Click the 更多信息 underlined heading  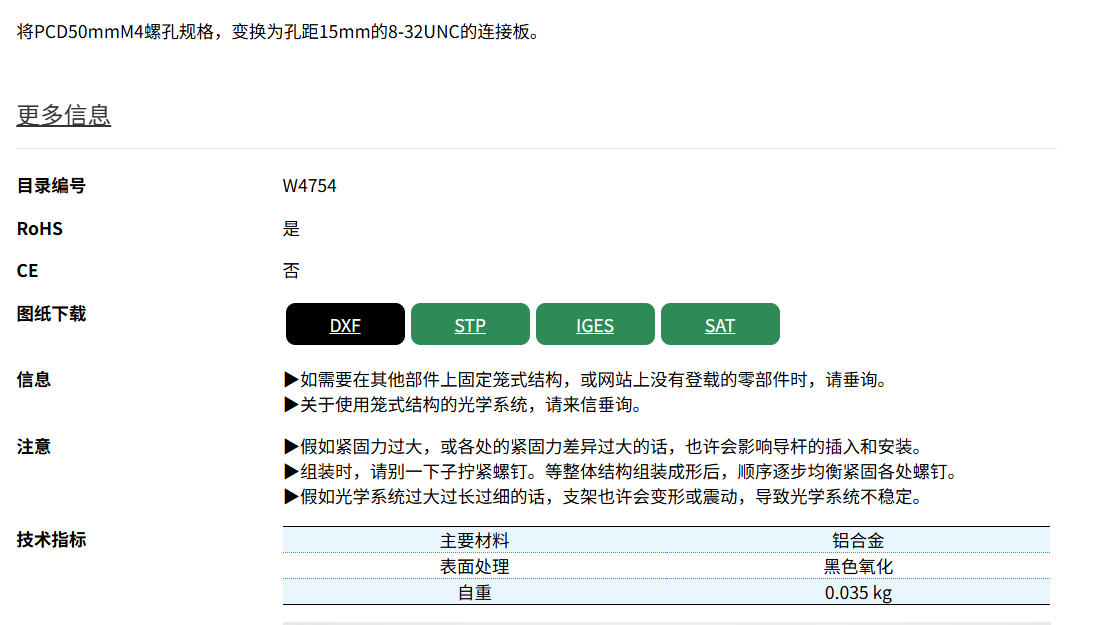(x=64, y=115)
